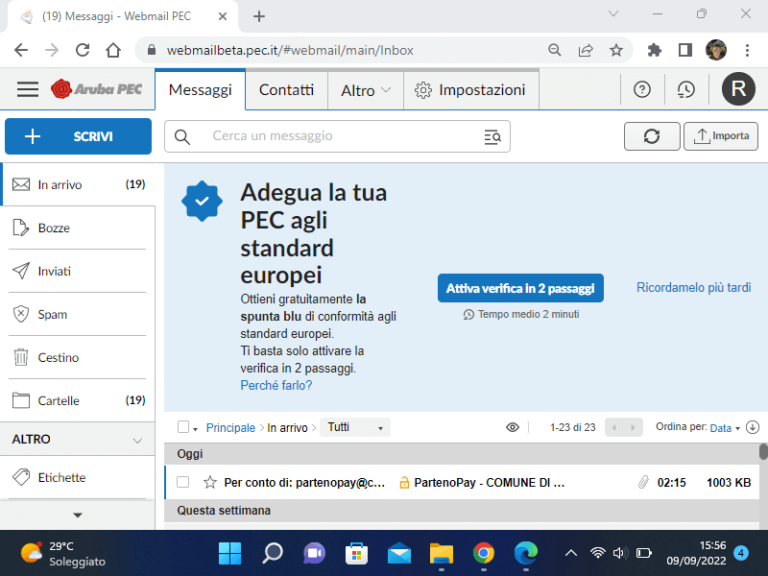Open the Cartelle item
Viewport: 768px width, 576px height.
pyautogui.click(x=77, y=400)
